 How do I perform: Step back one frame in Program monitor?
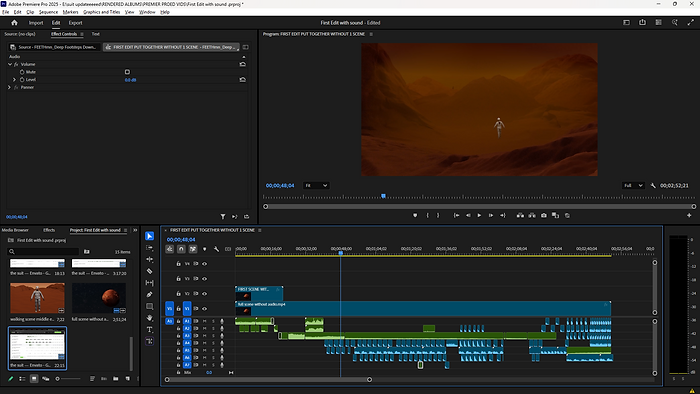click(468, 216)
